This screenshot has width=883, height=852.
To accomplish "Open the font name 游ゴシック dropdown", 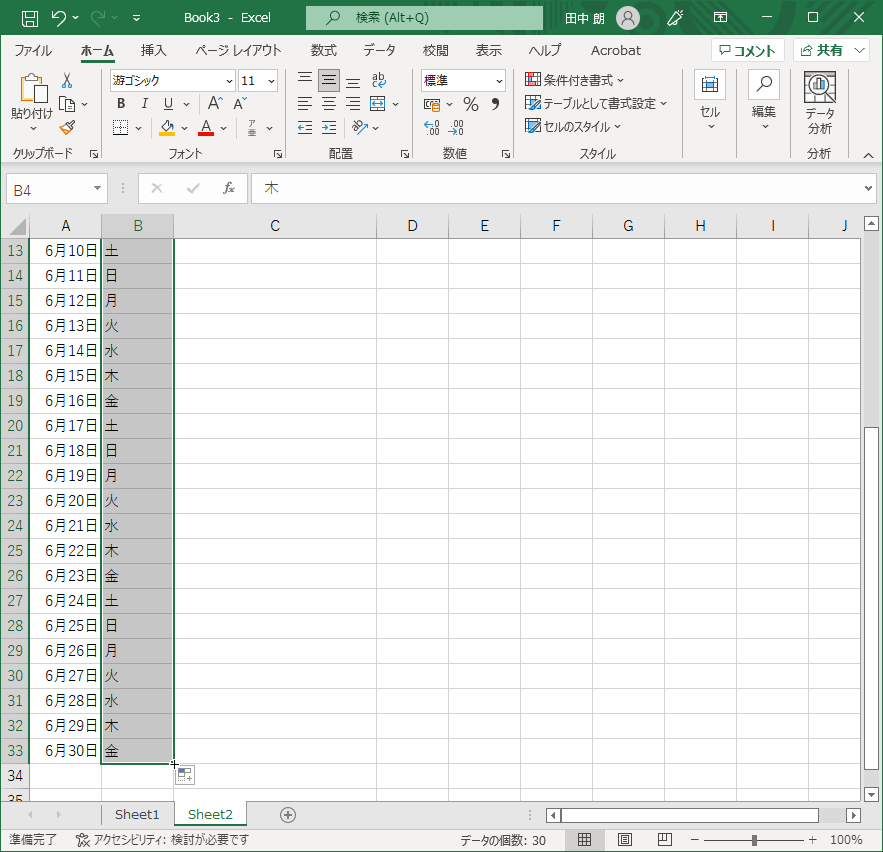I will [229, 81].
